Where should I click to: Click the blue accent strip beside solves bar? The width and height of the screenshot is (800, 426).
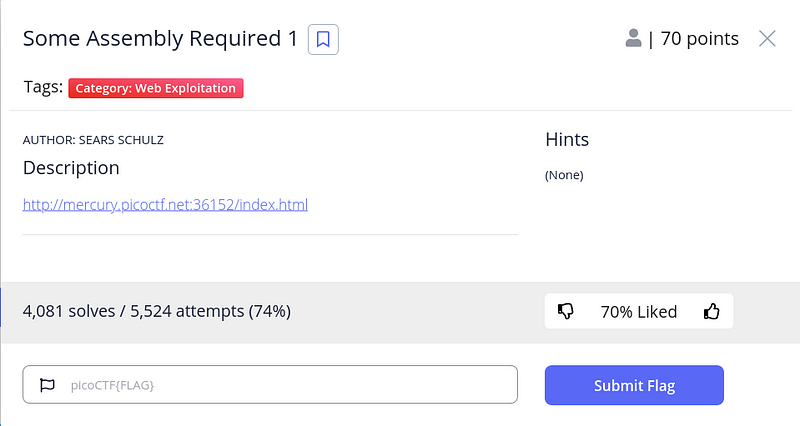coord(2,311)
